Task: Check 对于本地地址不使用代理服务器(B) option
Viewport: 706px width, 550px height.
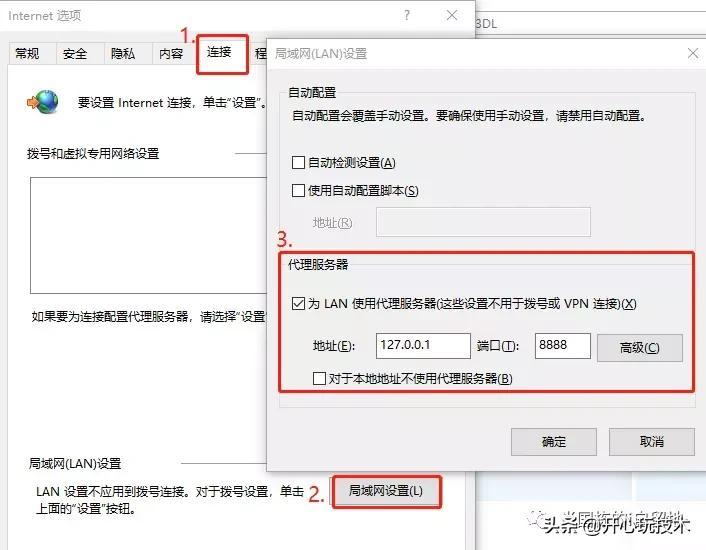Action: 319,378
